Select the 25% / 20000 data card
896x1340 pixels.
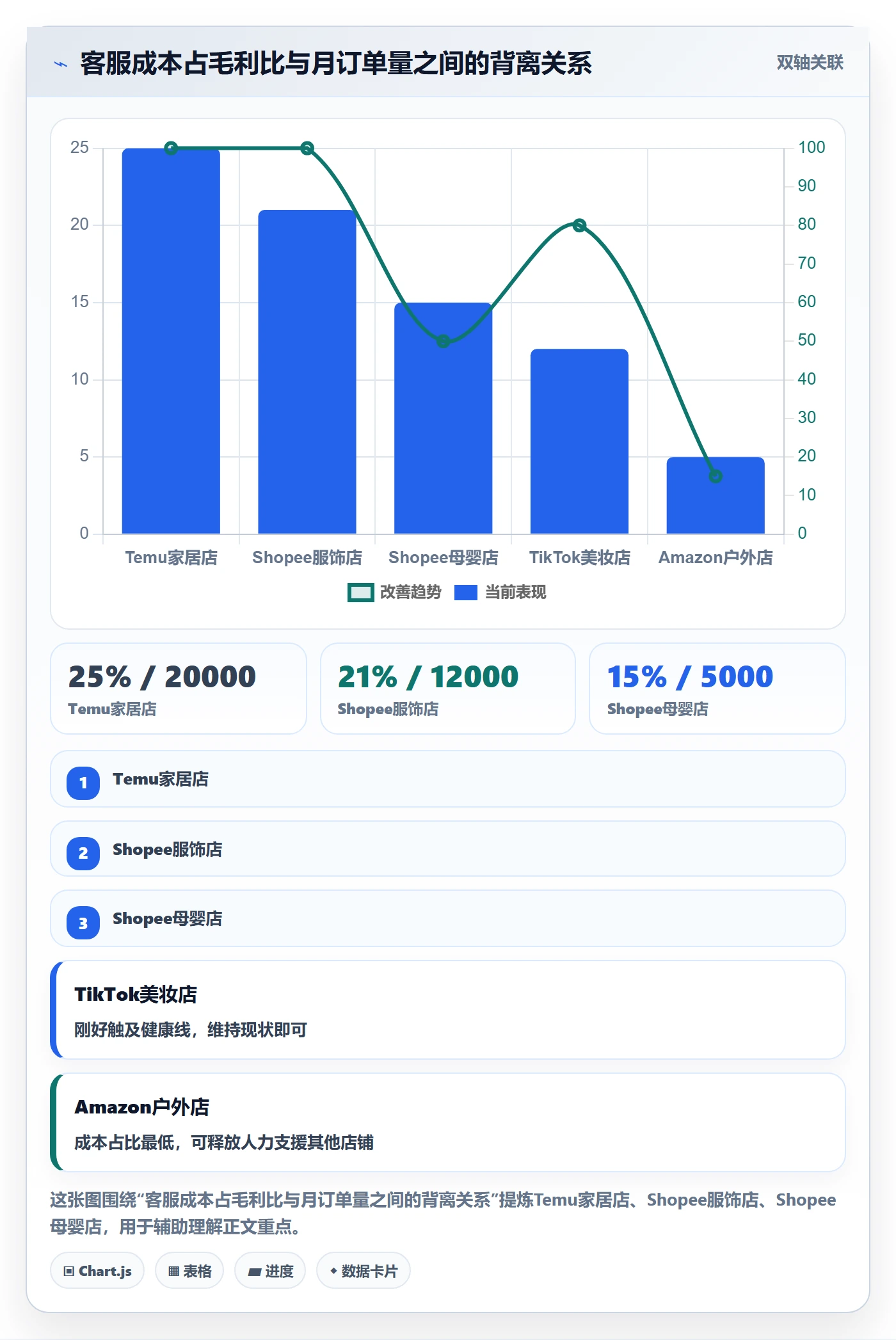tap(179, 689)
